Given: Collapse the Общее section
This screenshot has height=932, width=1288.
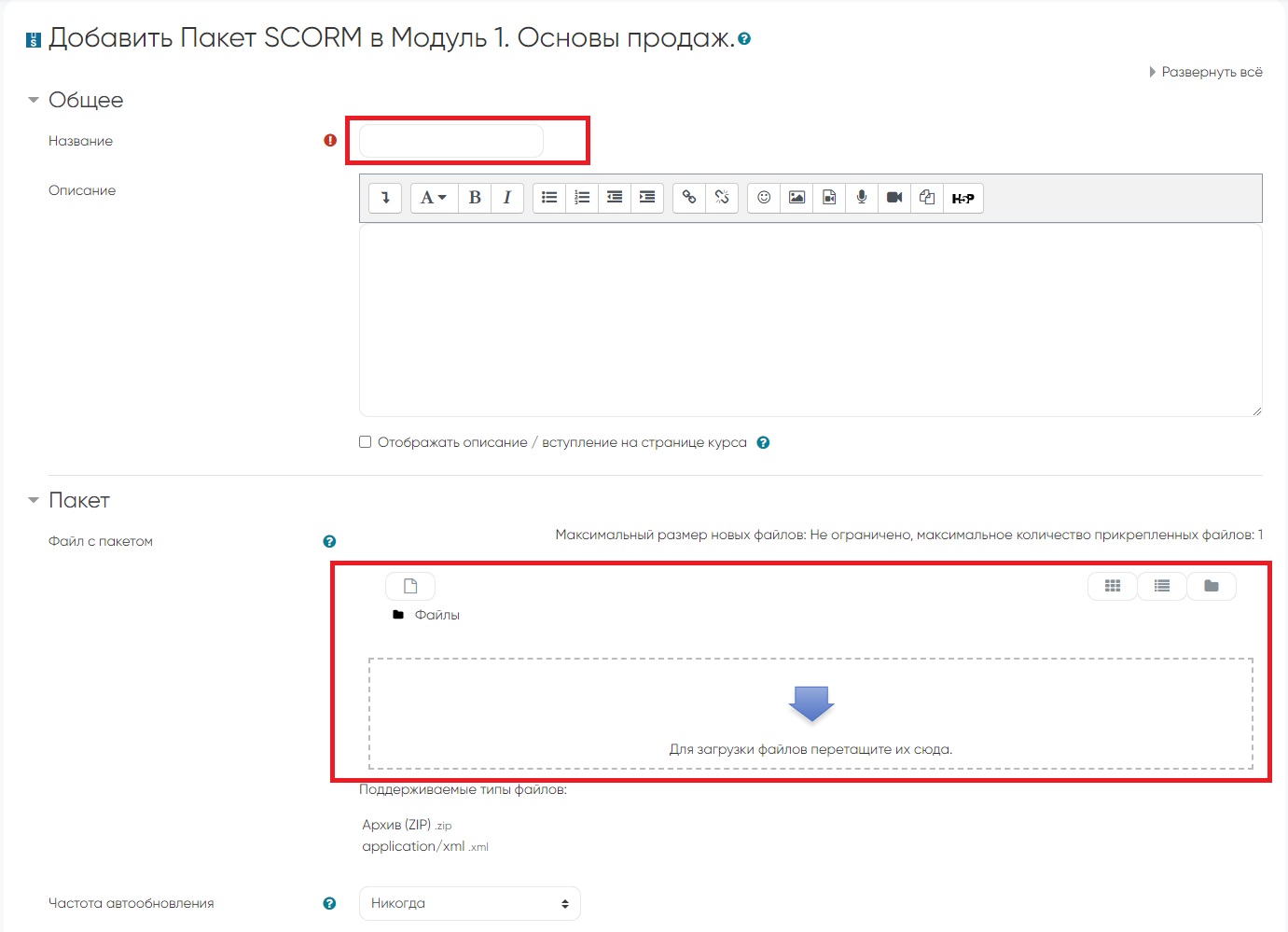Looking at the screenshot, I should pos(34,100).
